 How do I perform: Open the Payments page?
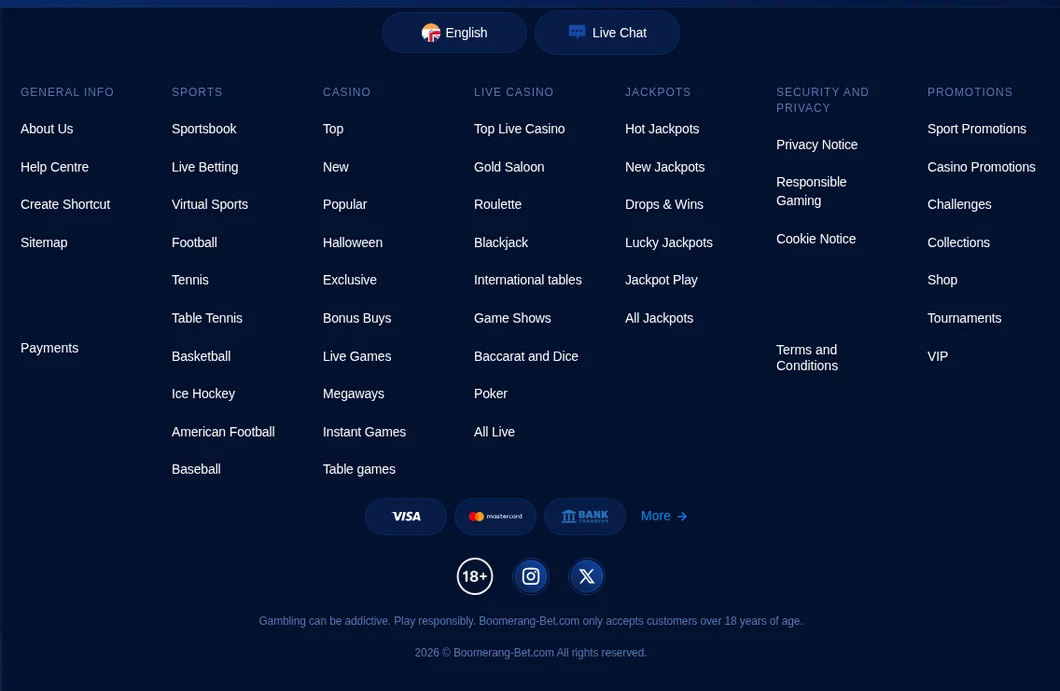coord(49,348)
